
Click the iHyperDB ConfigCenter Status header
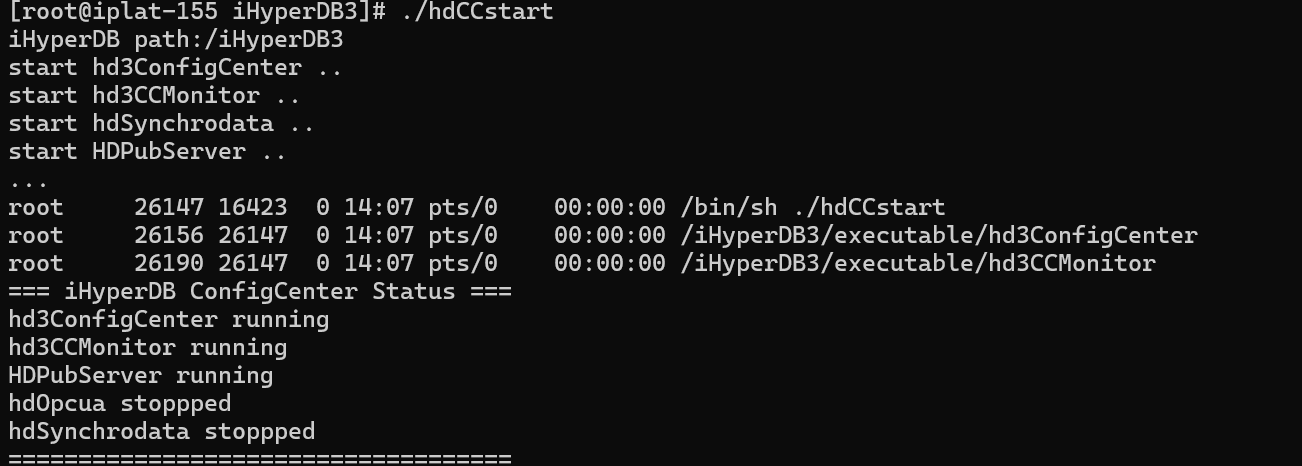click(x=259, y=292)
